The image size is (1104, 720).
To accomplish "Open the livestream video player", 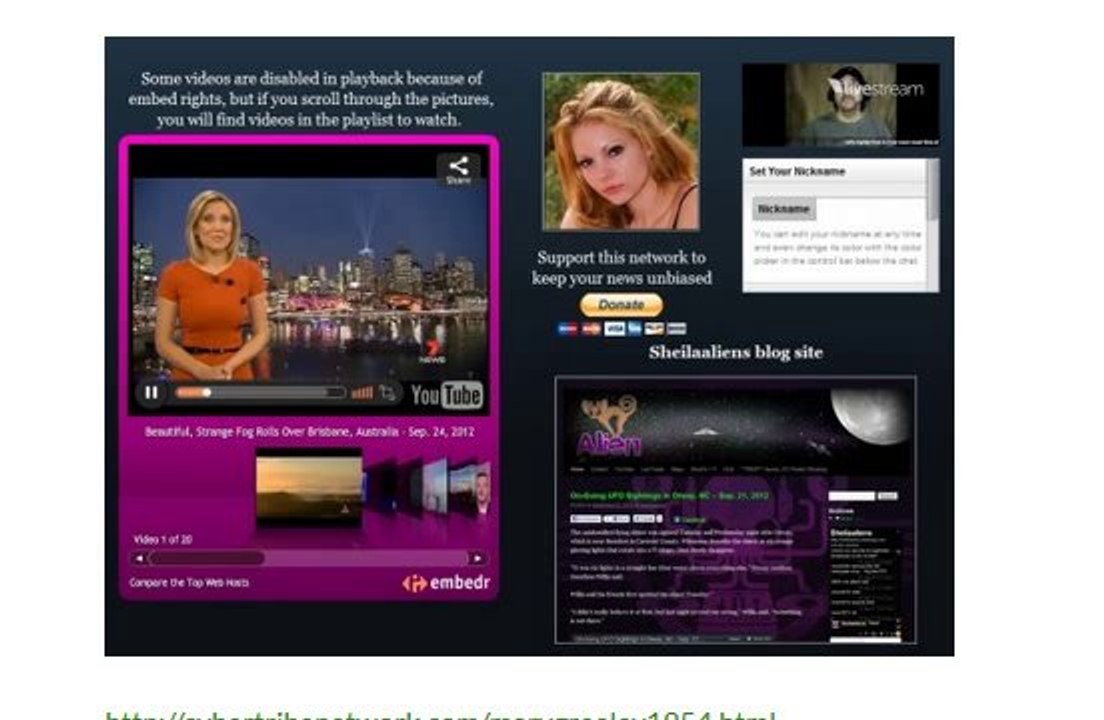I will (x=841, y=105).
